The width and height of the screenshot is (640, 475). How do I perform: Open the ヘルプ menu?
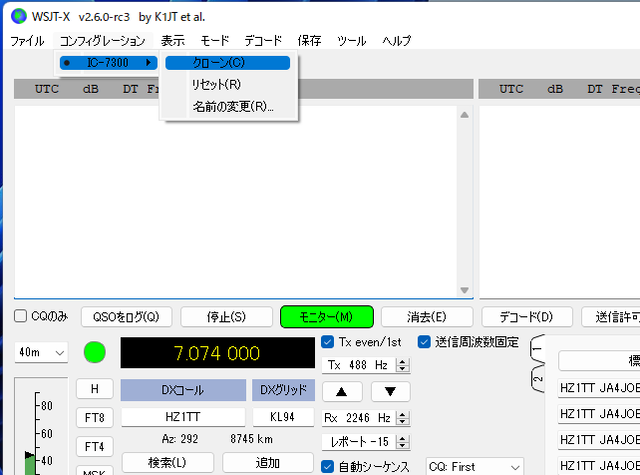(x=396, y=41)
